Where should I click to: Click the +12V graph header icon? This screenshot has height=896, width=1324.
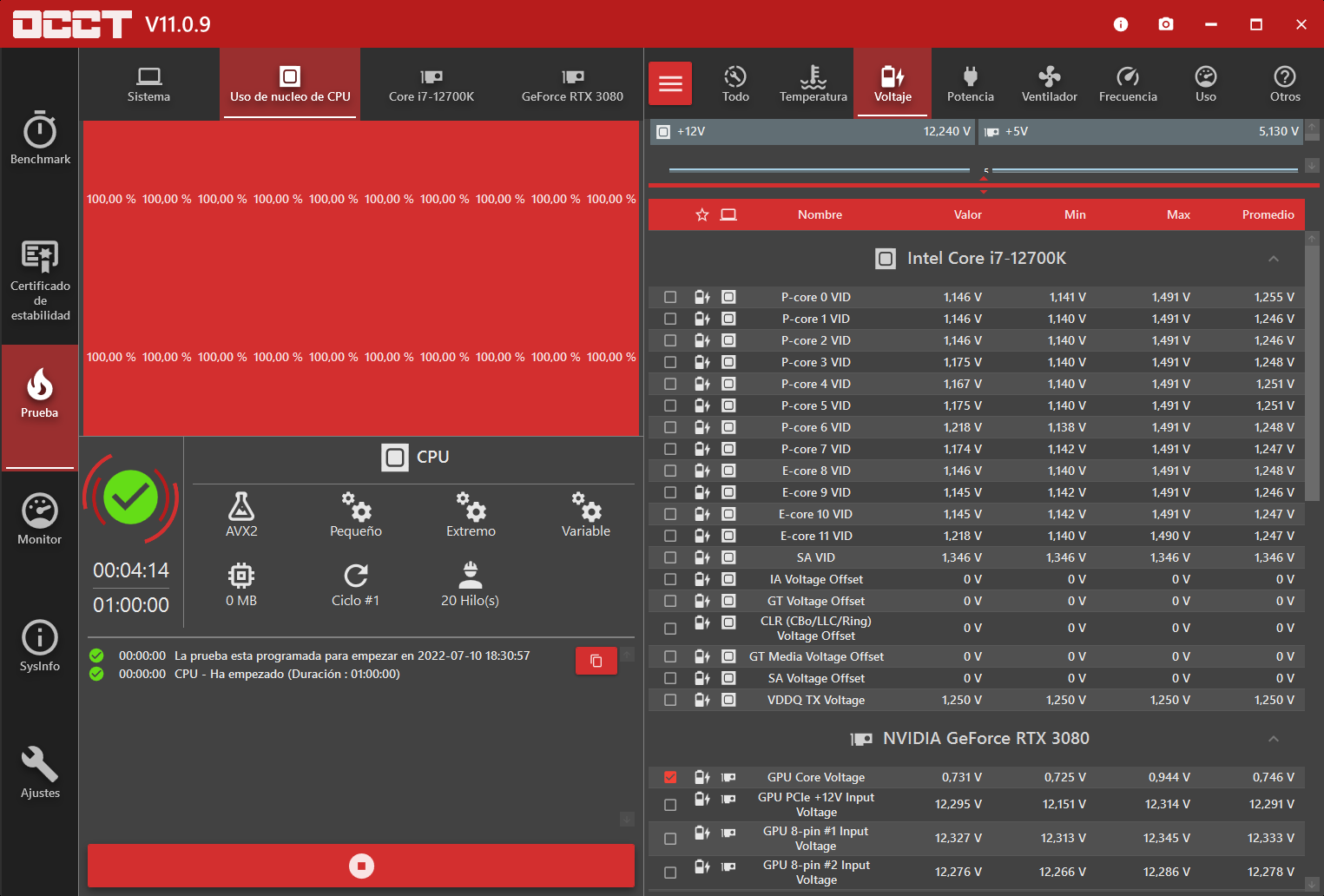pos(663,132)
